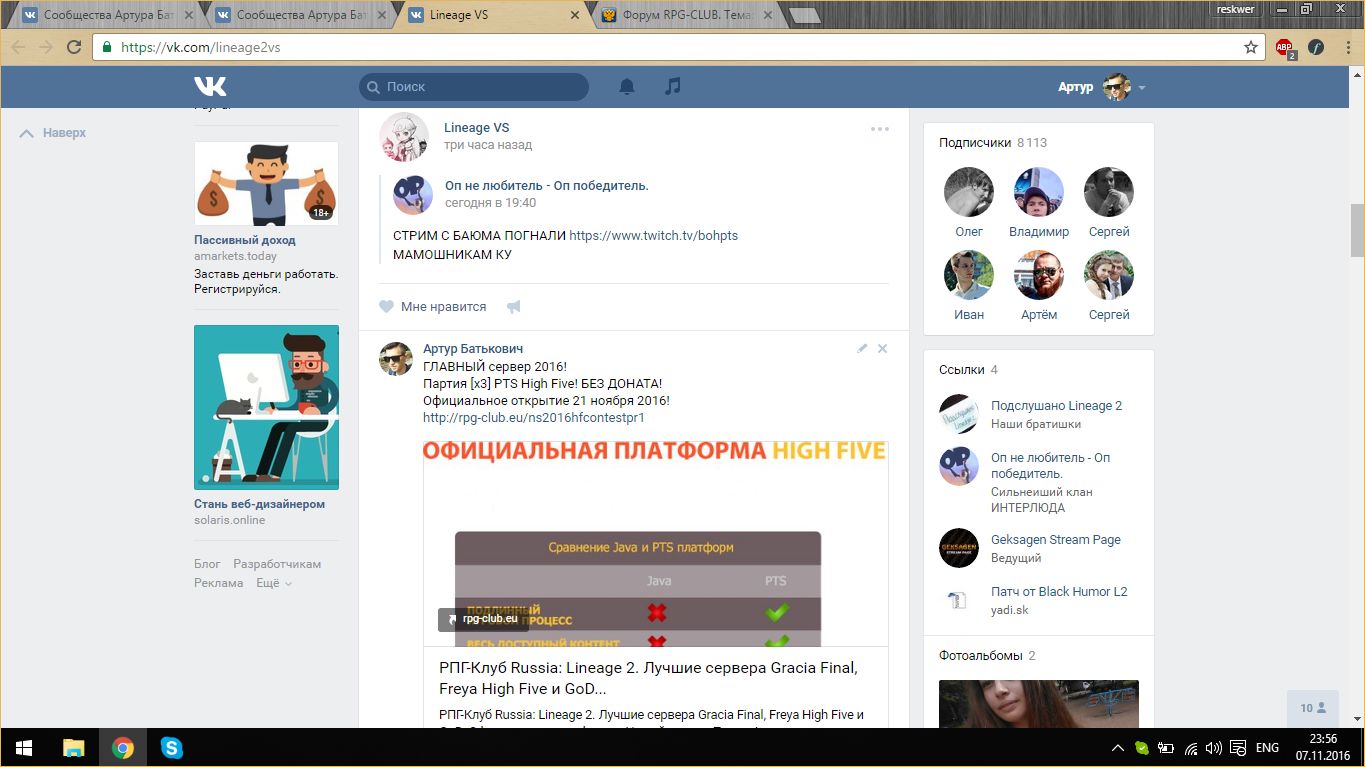Open the twitch.tv/bohpts stream link

(653, 236)
